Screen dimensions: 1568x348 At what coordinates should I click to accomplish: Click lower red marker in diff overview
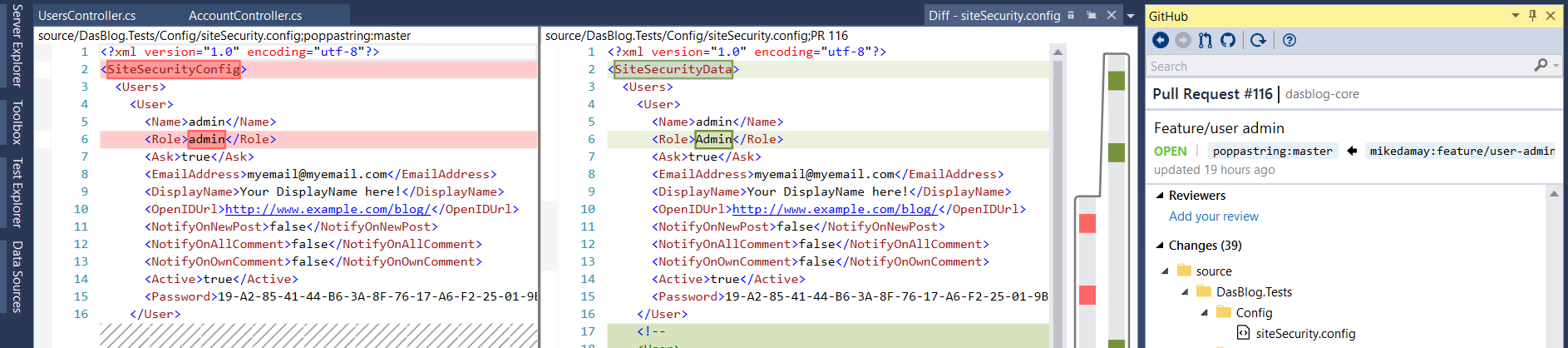1087,295
